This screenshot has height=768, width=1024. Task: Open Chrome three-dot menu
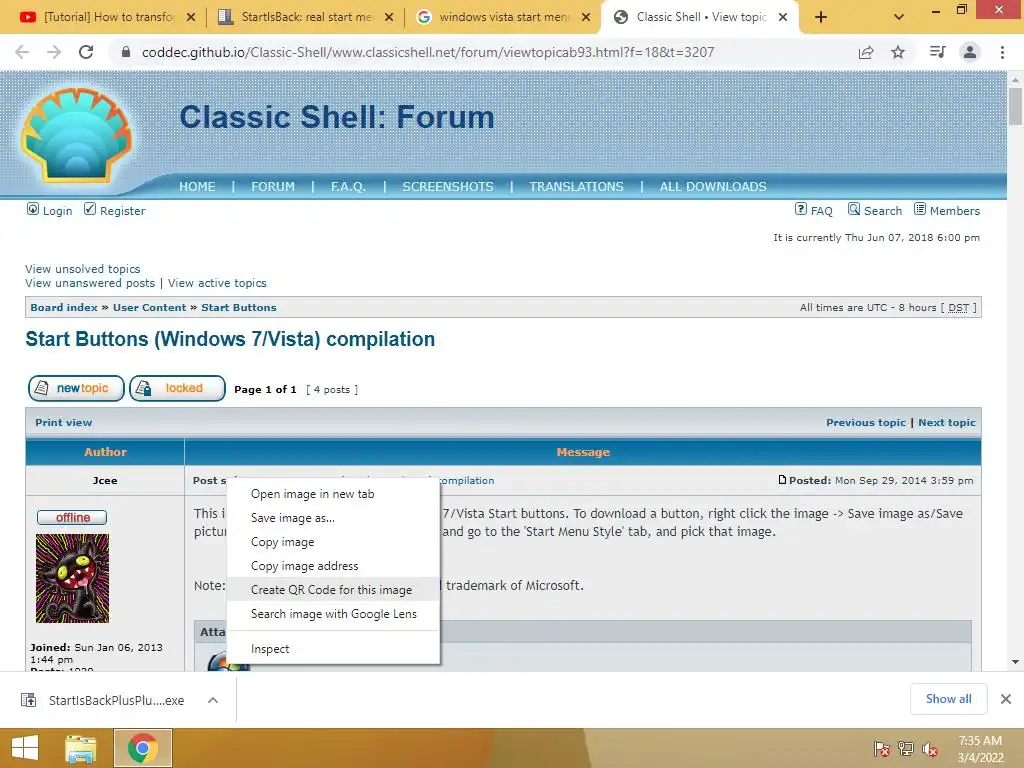[x=1002, y=52]
